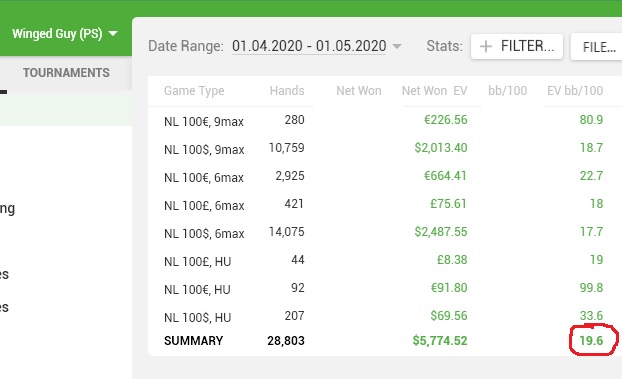
Task: Sort by the bb/100 column header
Action: pos(507,91)
